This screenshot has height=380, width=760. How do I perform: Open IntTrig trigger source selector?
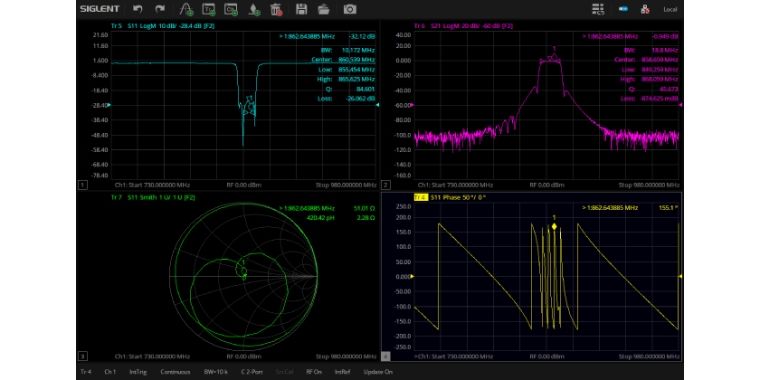click(x=138, y=372)
